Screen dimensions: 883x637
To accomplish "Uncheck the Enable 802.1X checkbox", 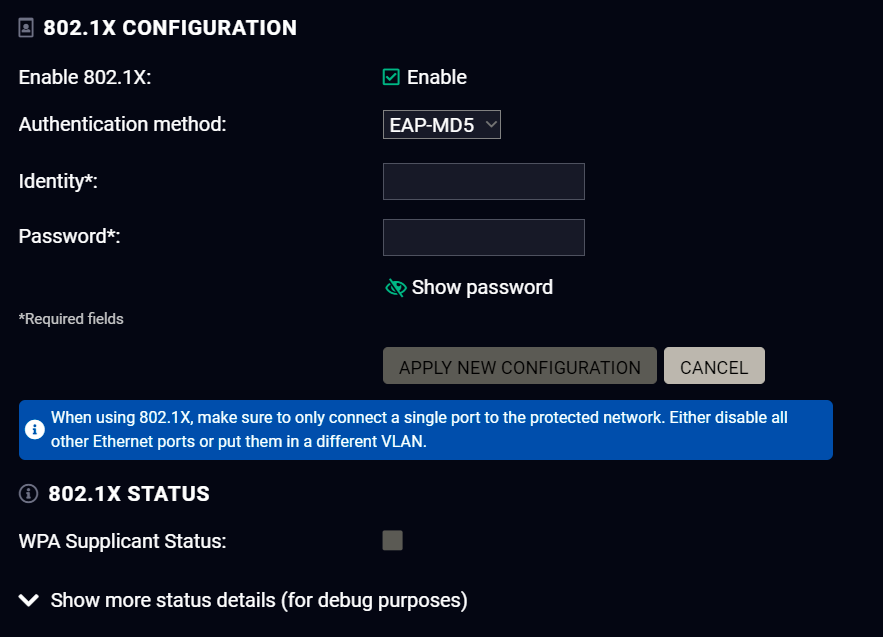I will click(391, 77).
